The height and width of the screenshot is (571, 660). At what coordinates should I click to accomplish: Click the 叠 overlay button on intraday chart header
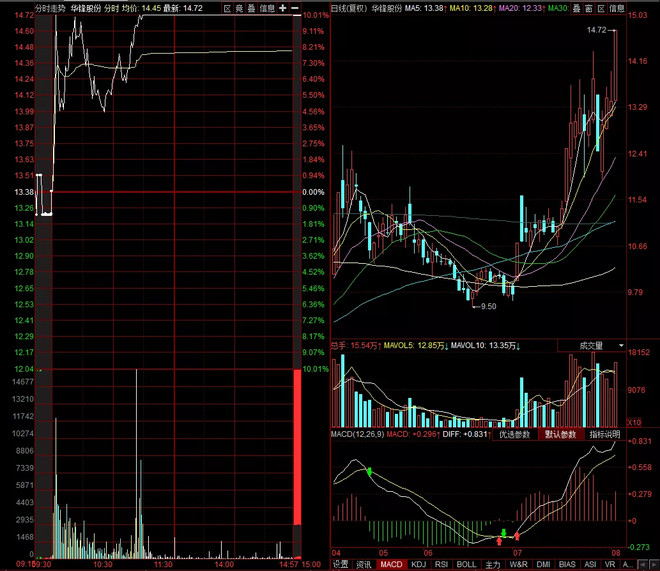[251, 8]
